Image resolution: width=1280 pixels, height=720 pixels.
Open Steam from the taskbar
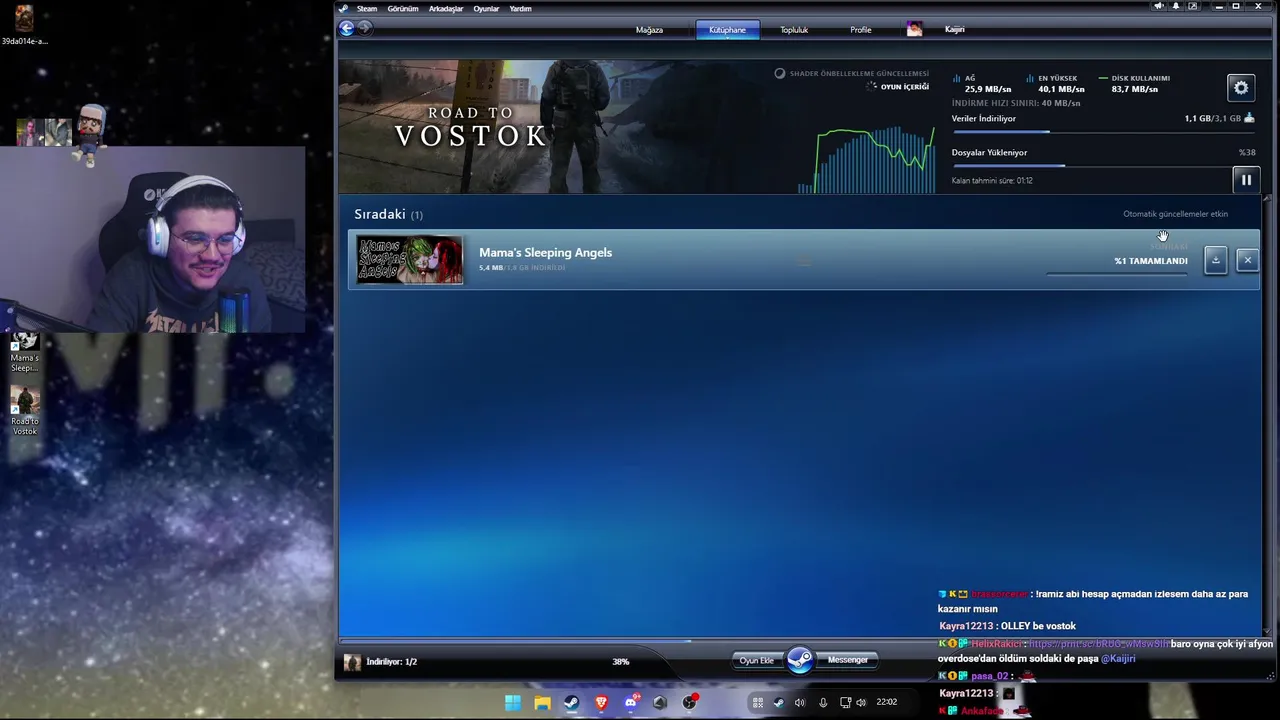(571, 702)
